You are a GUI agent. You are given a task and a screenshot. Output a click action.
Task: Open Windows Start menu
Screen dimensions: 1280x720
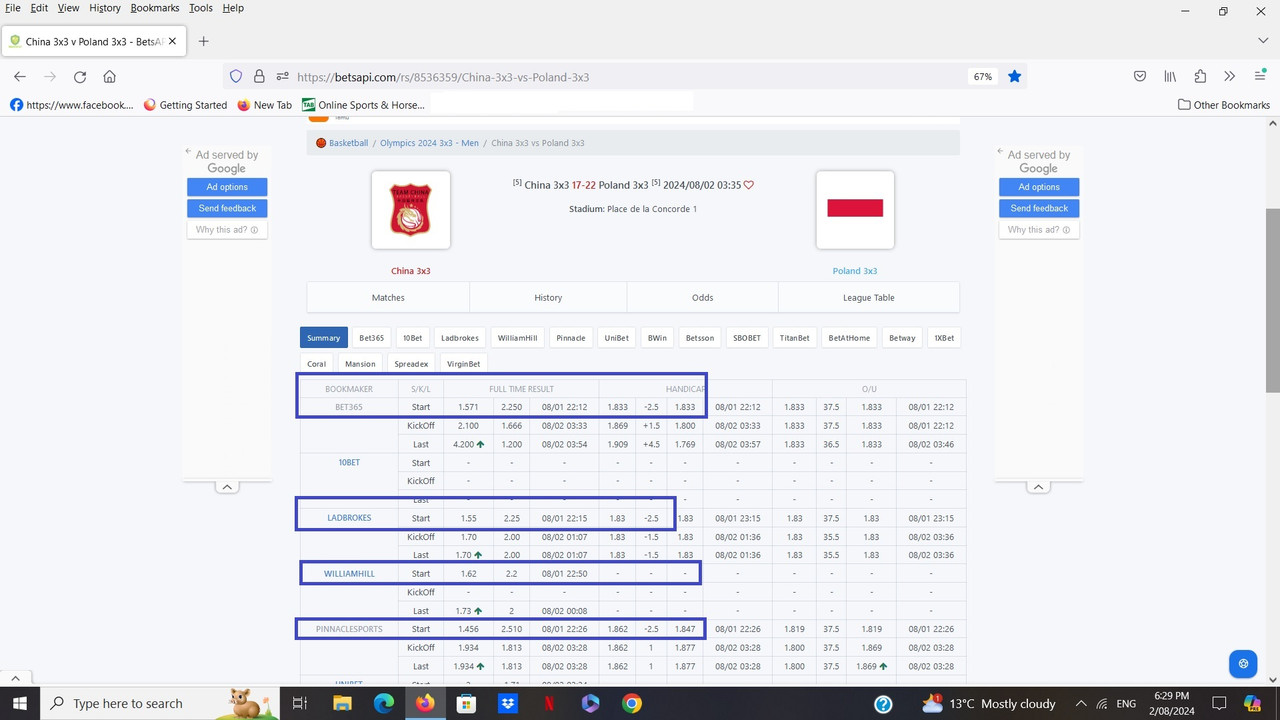(x=20, y=703)
